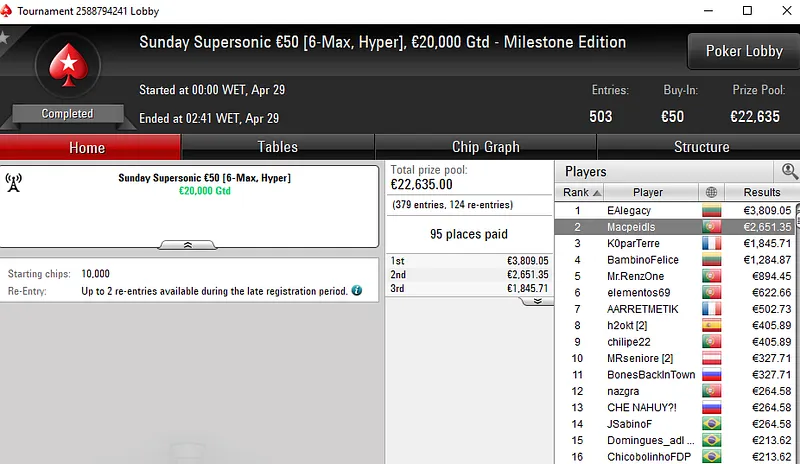Expand the prize payouts list
Screen dimensions: 800x464
(x=537, y=301)
